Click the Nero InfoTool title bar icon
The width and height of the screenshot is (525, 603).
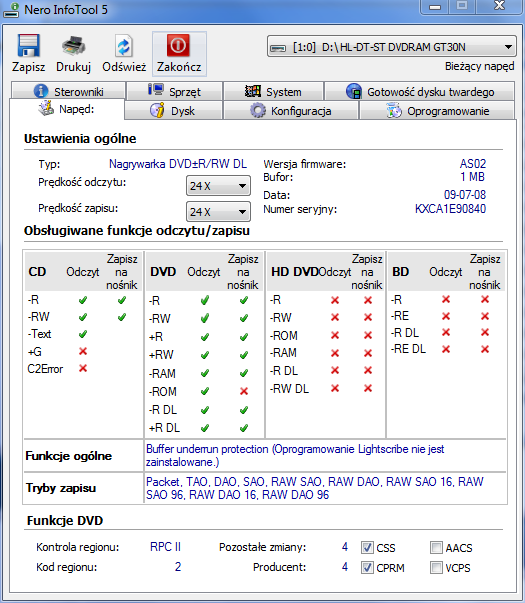click(11, 10)
